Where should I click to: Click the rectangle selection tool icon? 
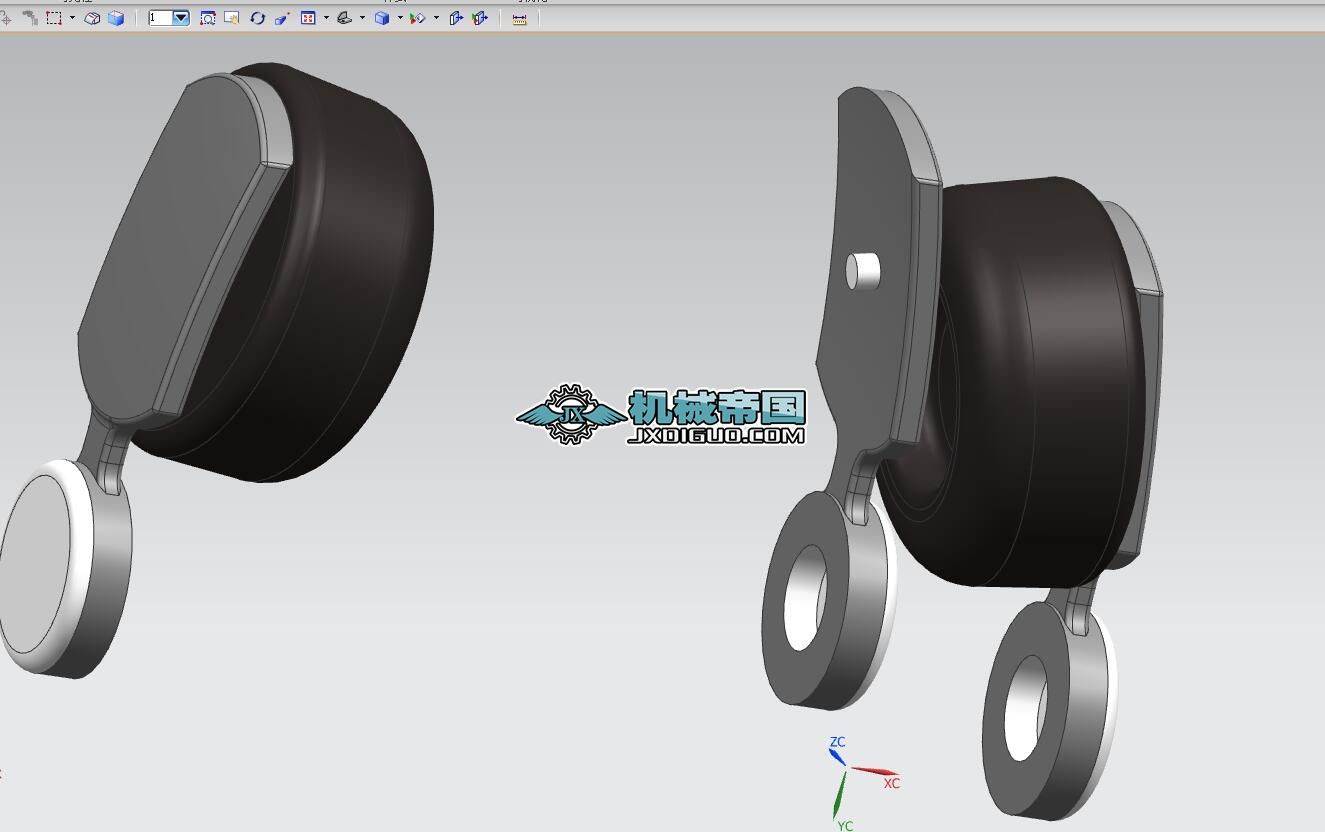click(x=54, y=18)
